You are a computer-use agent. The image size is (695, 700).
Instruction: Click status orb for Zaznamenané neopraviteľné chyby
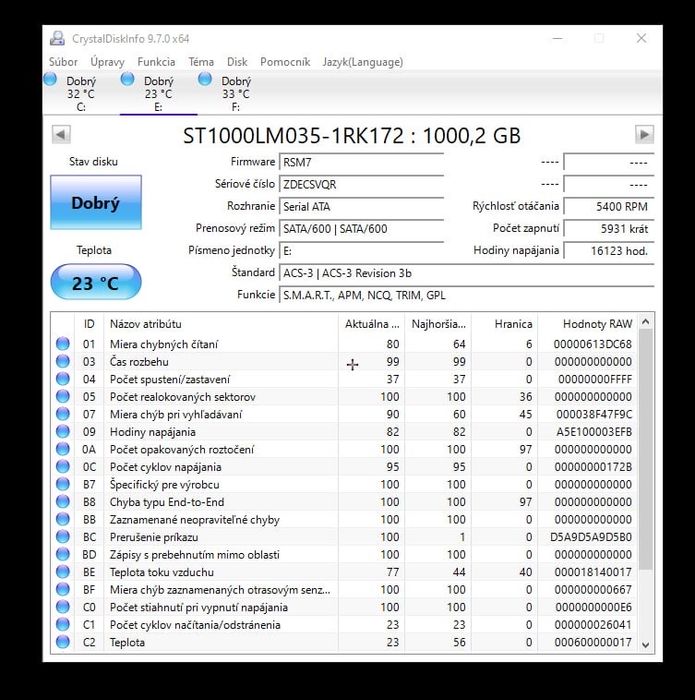[63, 519]
